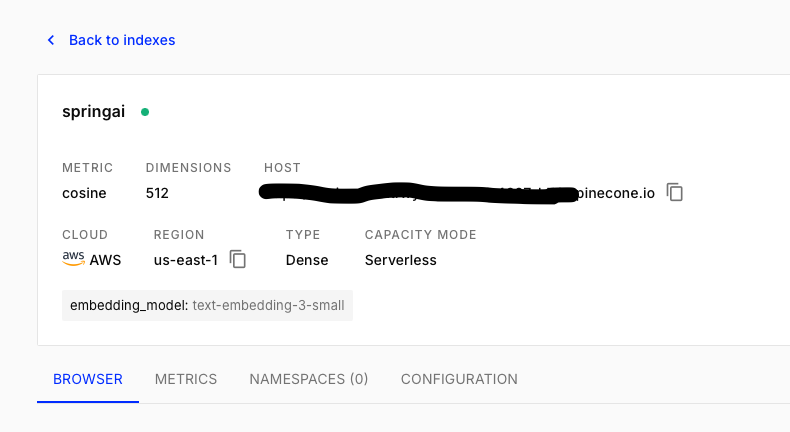Click the springai index name

(93, 112)
